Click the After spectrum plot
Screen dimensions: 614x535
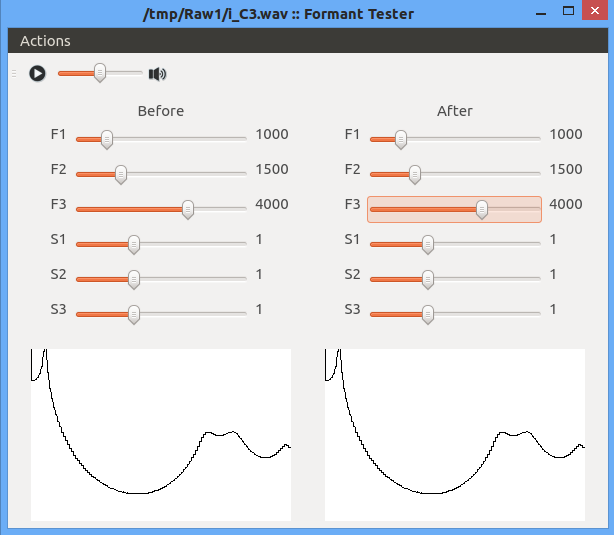pos(455,435)
